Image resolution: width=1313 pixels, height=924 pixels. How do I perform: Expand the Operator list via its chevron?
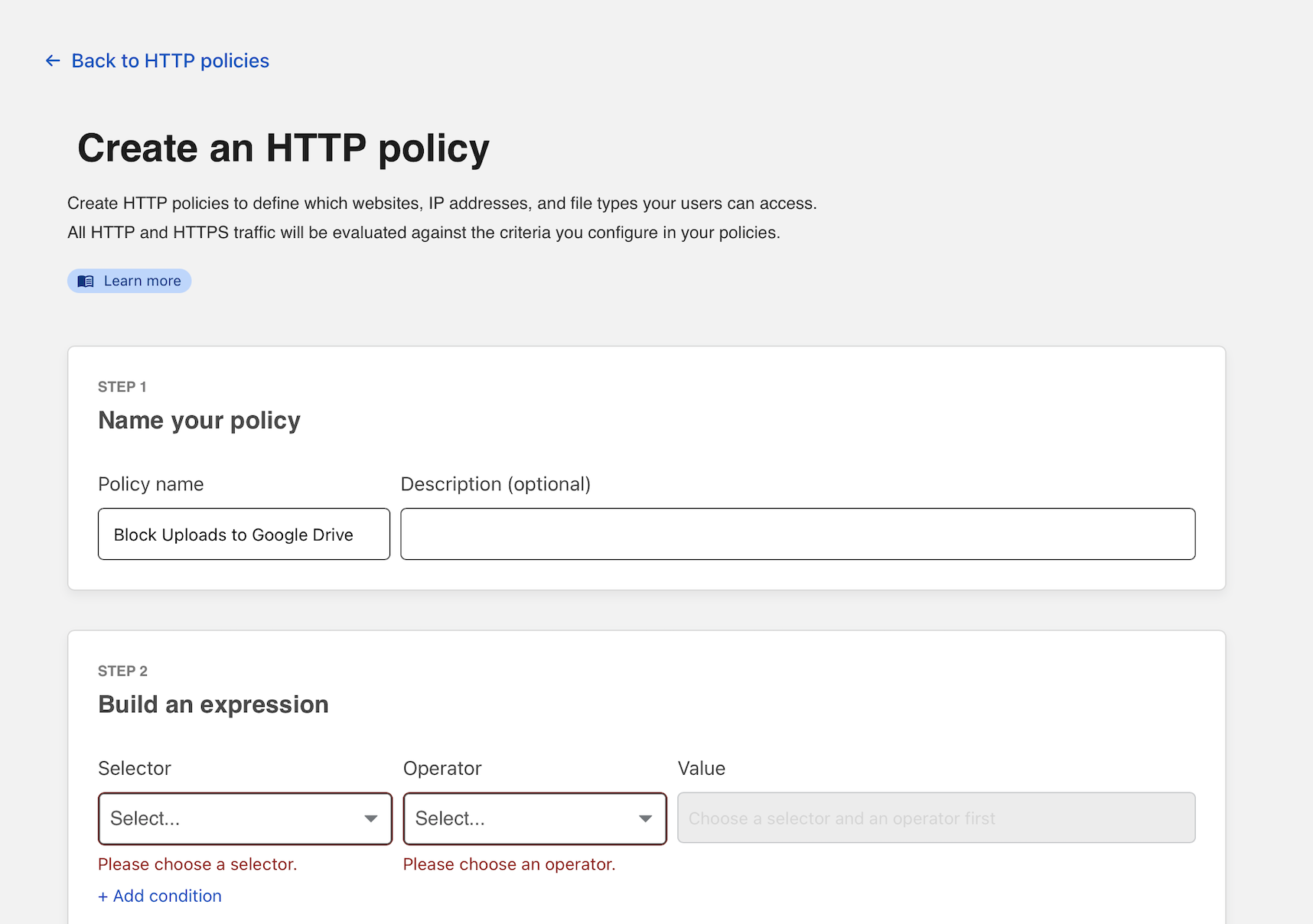(645, 818)
